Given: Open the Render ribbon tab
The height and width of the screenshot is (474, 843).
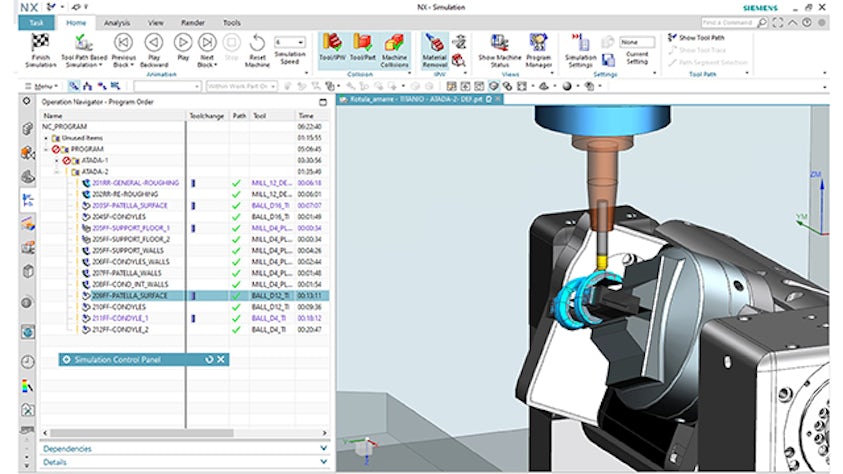Looking at the screenshot, I should pyautogui.click(x=192, y=23).
